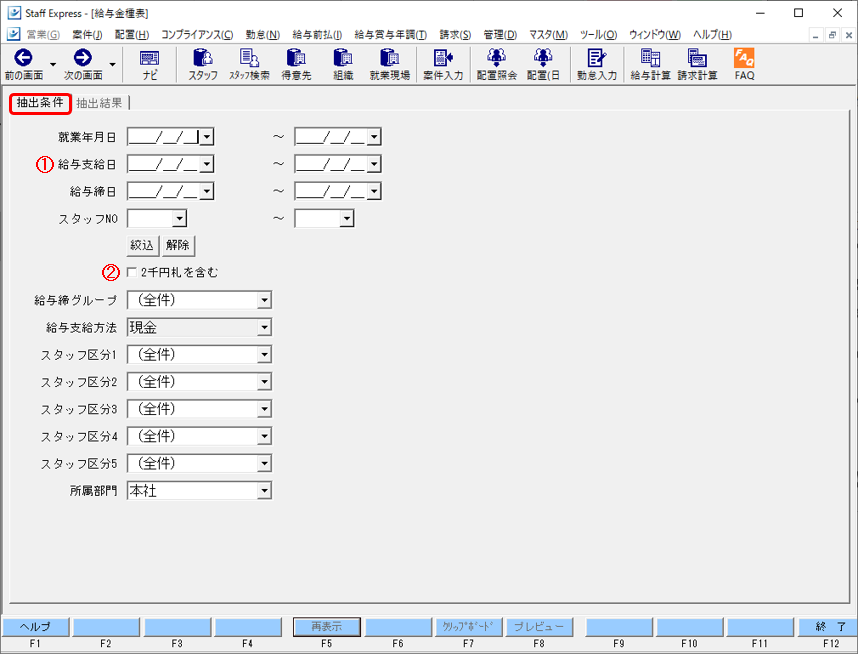Click the document icon beside 営業 menu
This screenshot has width=858, height=654.
tap(14, 34)
